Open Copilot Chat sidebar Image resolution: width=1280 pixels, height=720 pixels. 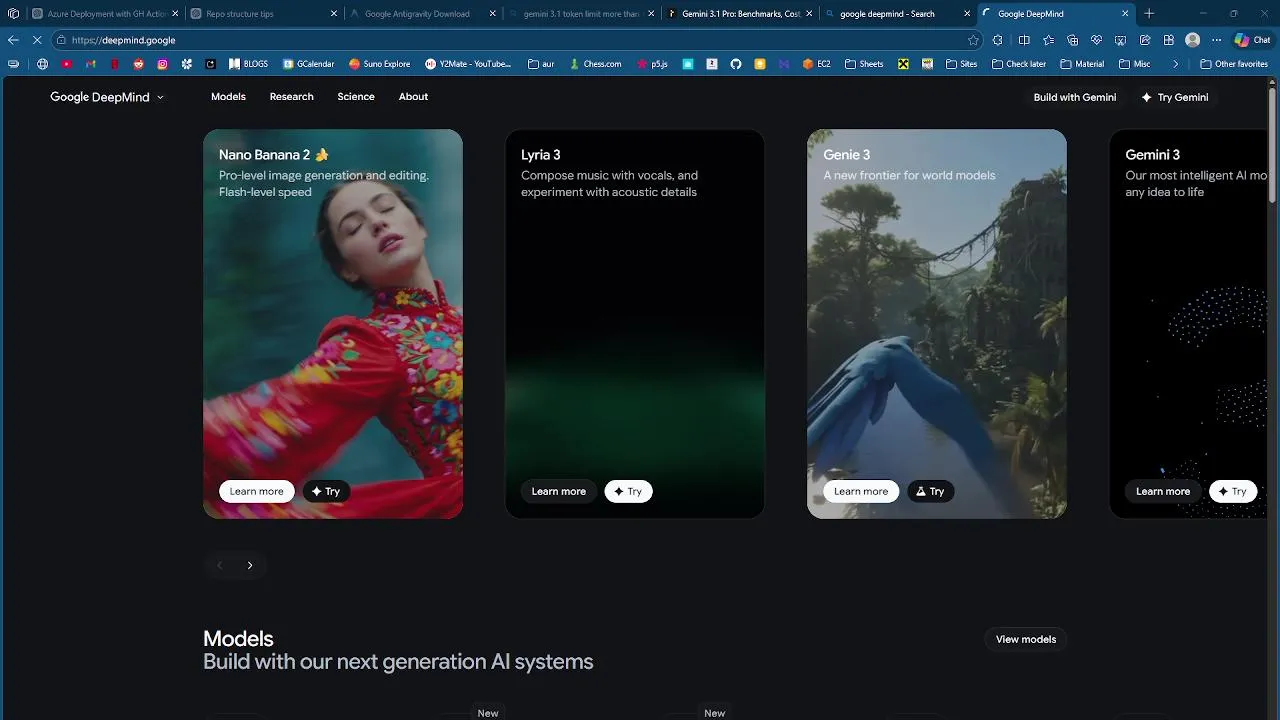coord(1252,40)
